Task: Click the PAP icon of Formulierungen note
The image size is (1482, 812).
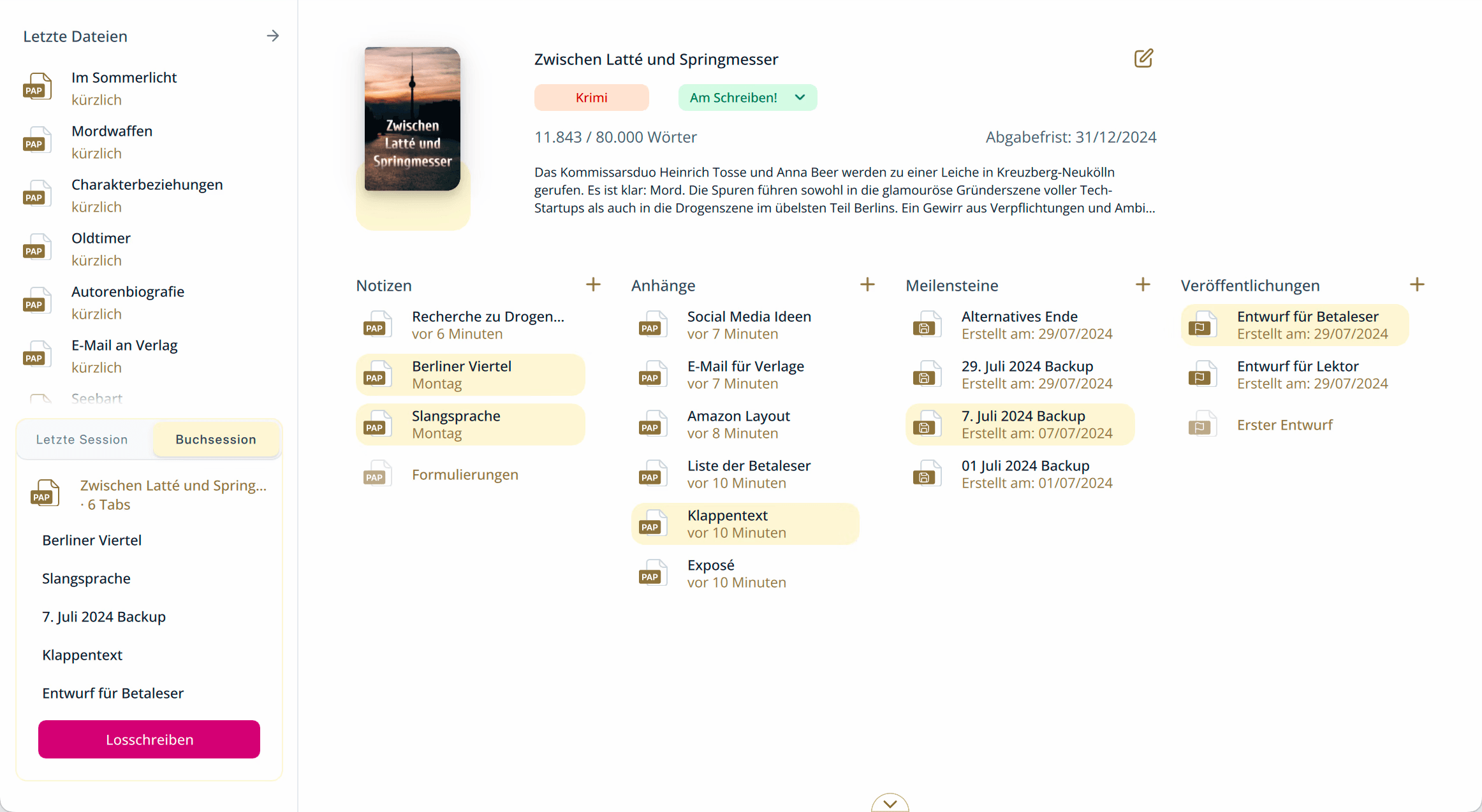Action: (378, 474)
